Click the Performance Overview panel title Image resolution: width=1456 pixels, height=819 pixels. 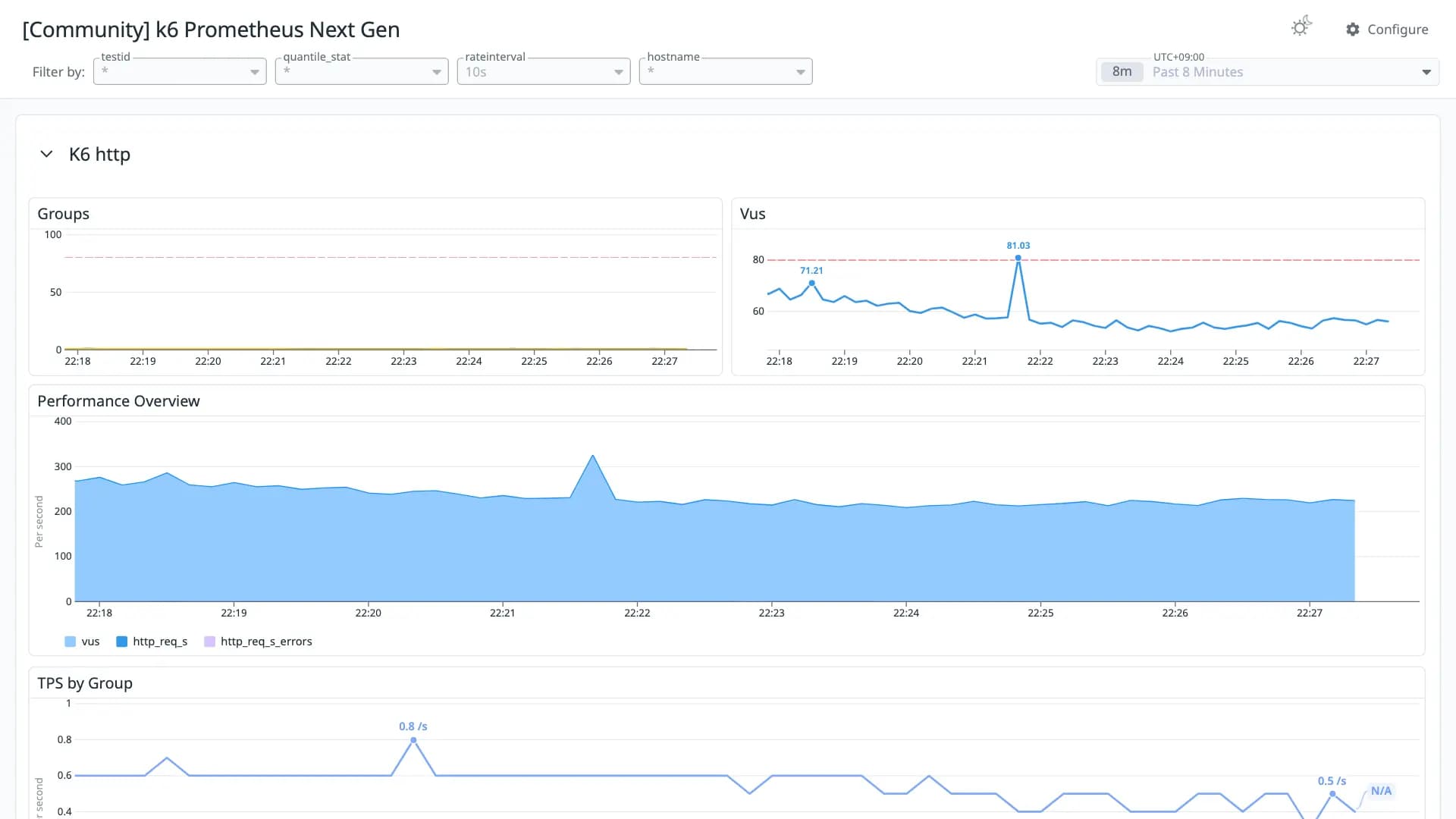pos(118,401)
